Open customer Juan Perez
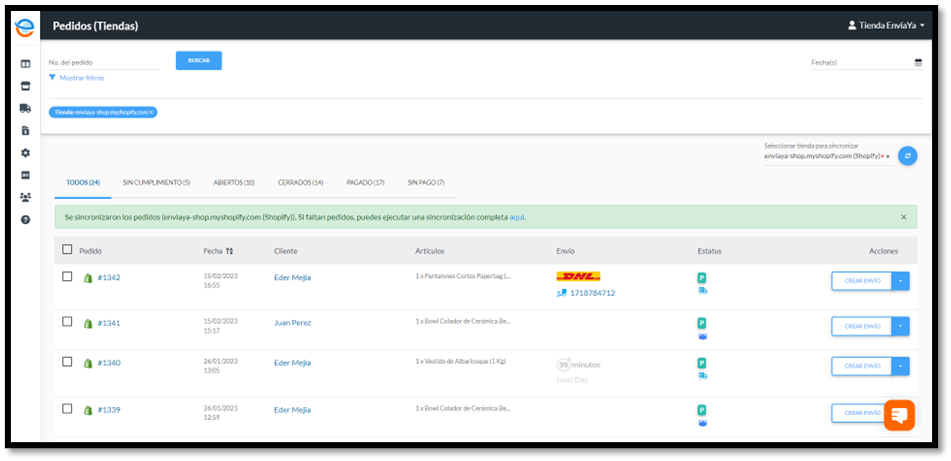951x461 pixels. point(292,323)
